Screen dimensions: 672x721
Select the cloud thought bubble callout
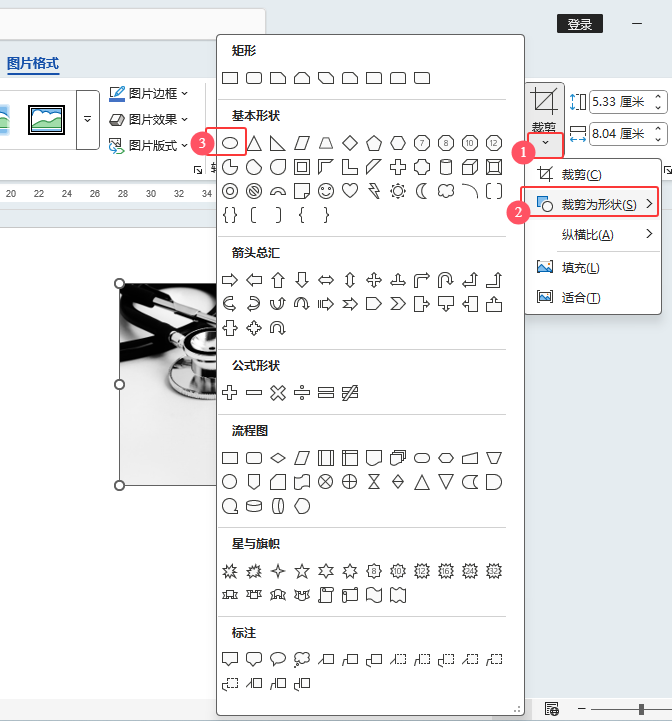(x=302, y=659)
